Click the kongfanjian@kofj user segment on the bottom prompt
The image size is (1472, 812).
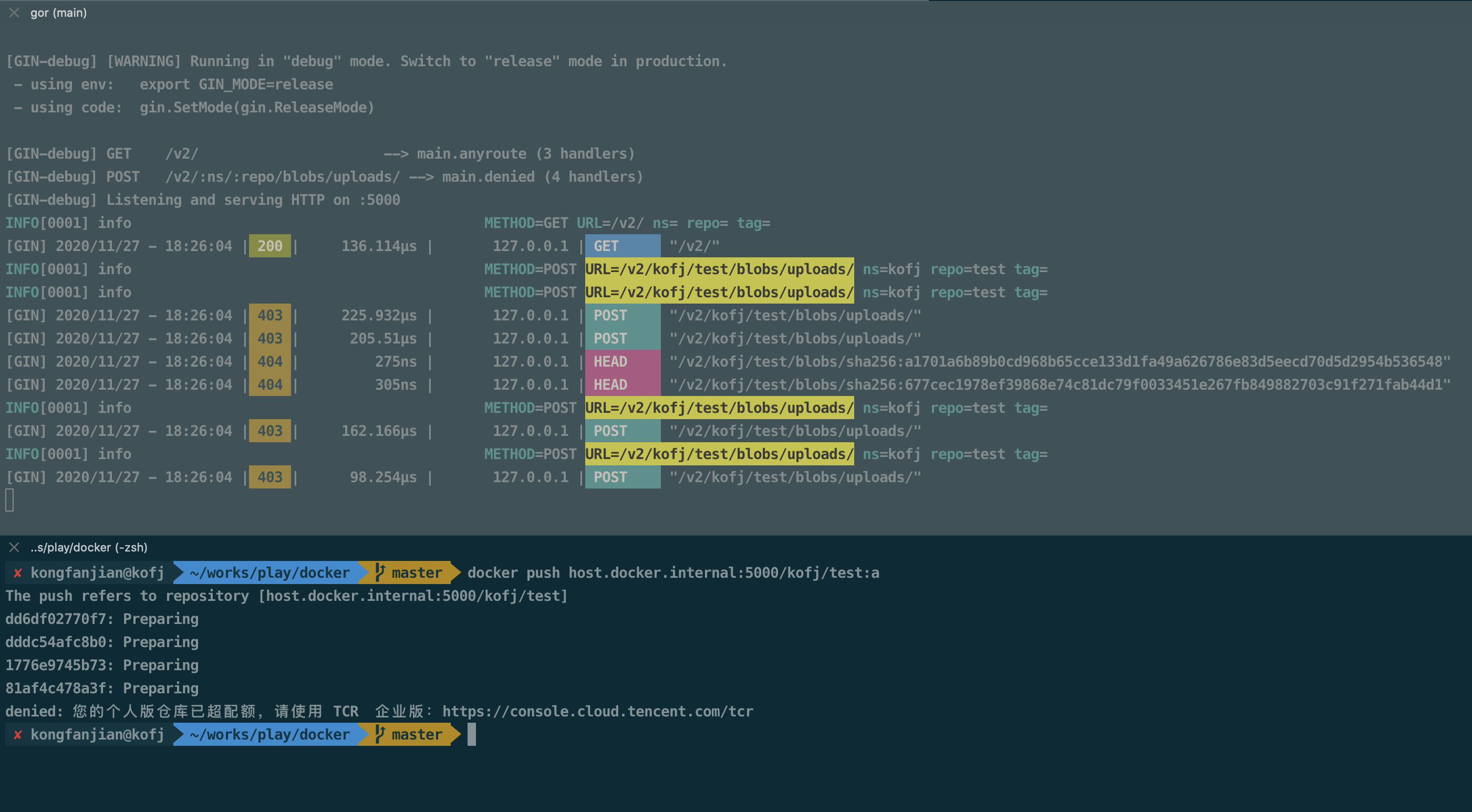click(97, 735)
